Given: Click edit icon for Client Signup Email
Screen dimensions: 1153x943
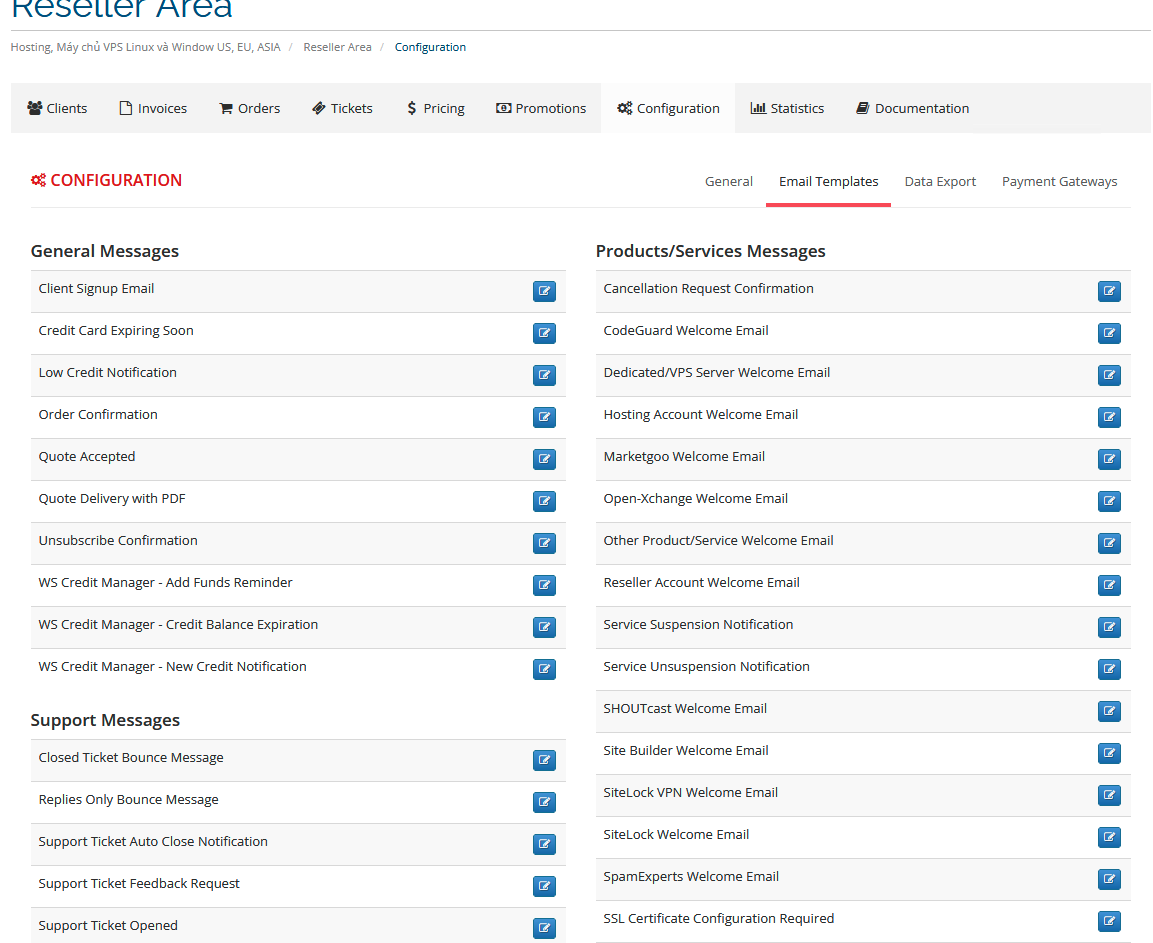Looking at the screenshot, I should [x=544, y=292].
